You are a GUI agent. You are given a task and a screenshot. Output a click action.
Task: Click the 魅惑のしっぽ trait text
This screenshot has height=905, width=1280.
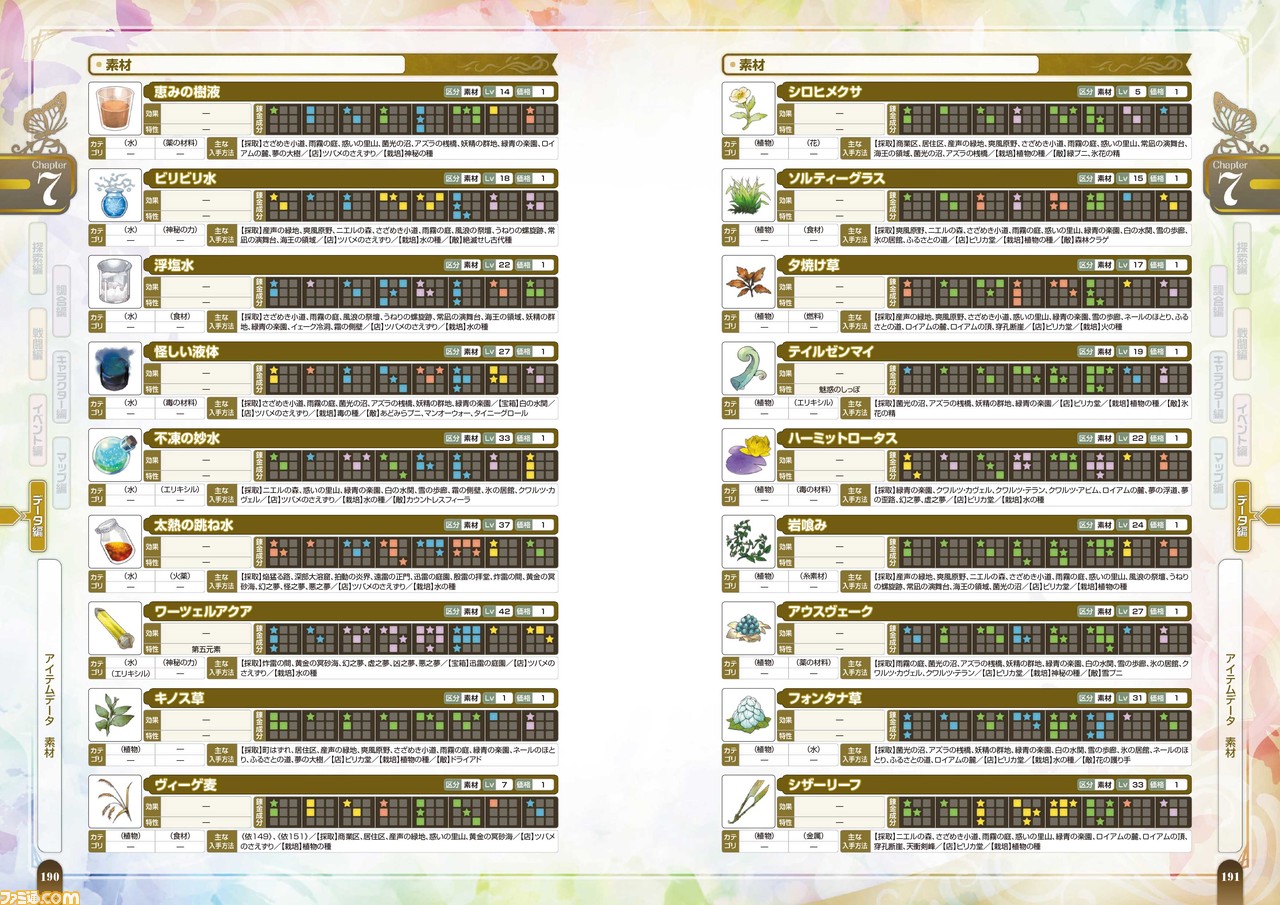[839, 388]
